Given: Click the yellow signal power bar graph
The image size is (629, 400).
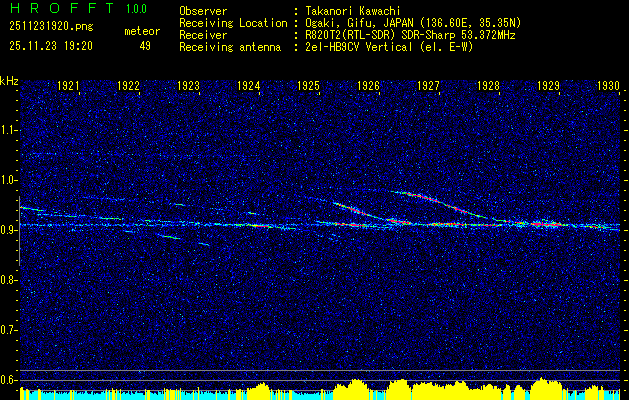Looking at the screenshot, I should click(x=400, y=390).
